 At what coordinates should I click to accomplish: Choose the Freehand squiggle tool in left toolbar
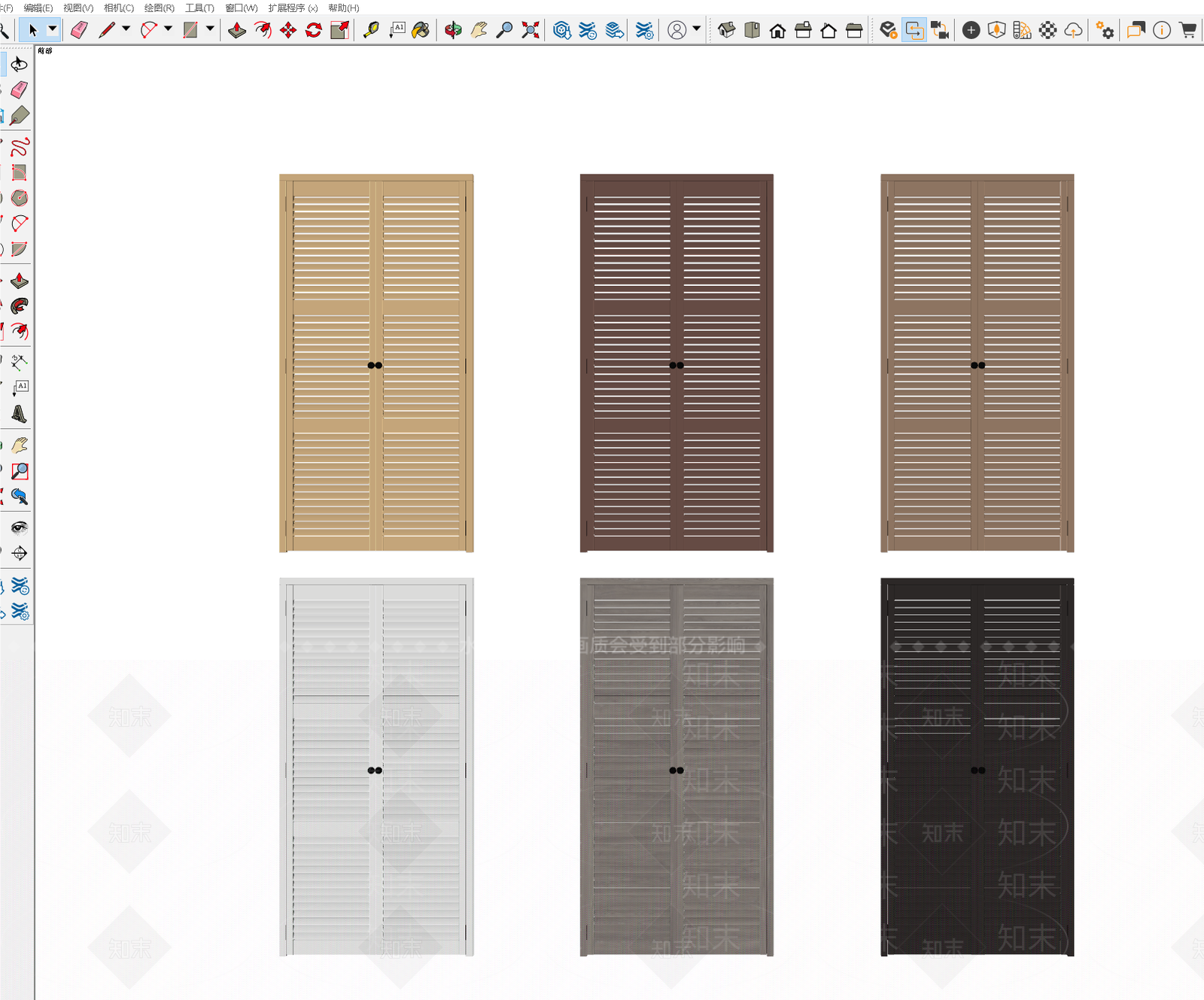(x=20, y=146)
